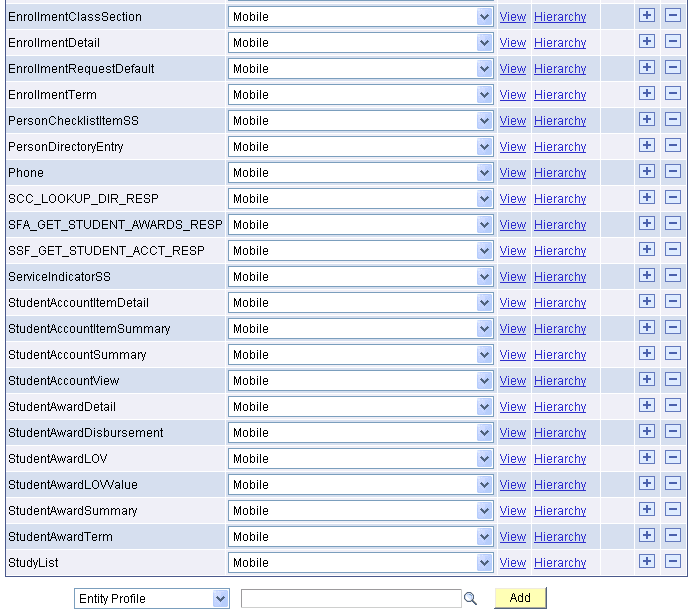Screen dimensions: 693x614
Task: Add a row after StudentAwardDetail
Action: (x=647, y=405)
